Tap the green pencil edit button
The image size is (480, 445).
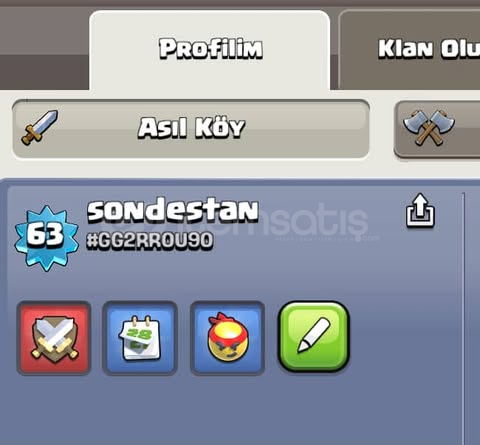[314, 337]
